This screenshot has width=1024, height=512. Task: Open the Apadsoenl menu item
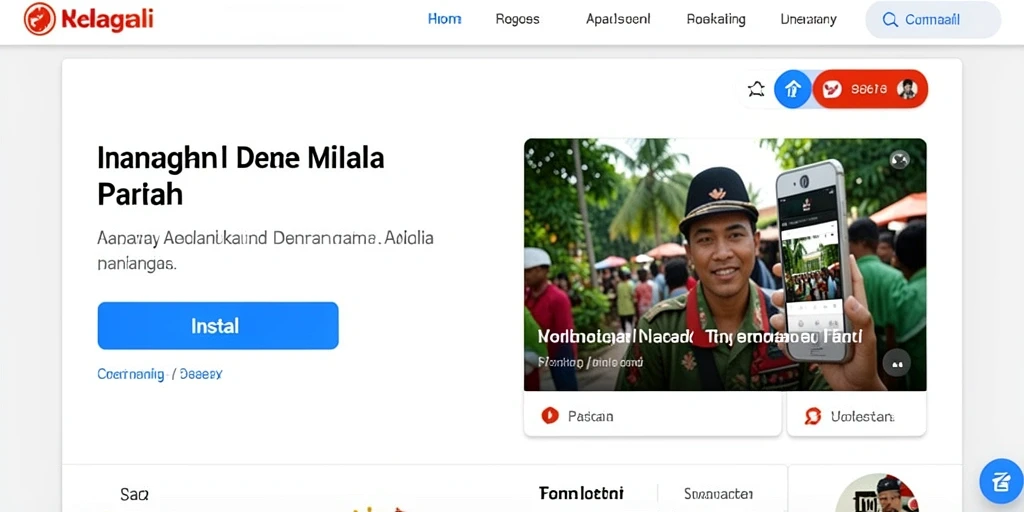click(618, 20)
